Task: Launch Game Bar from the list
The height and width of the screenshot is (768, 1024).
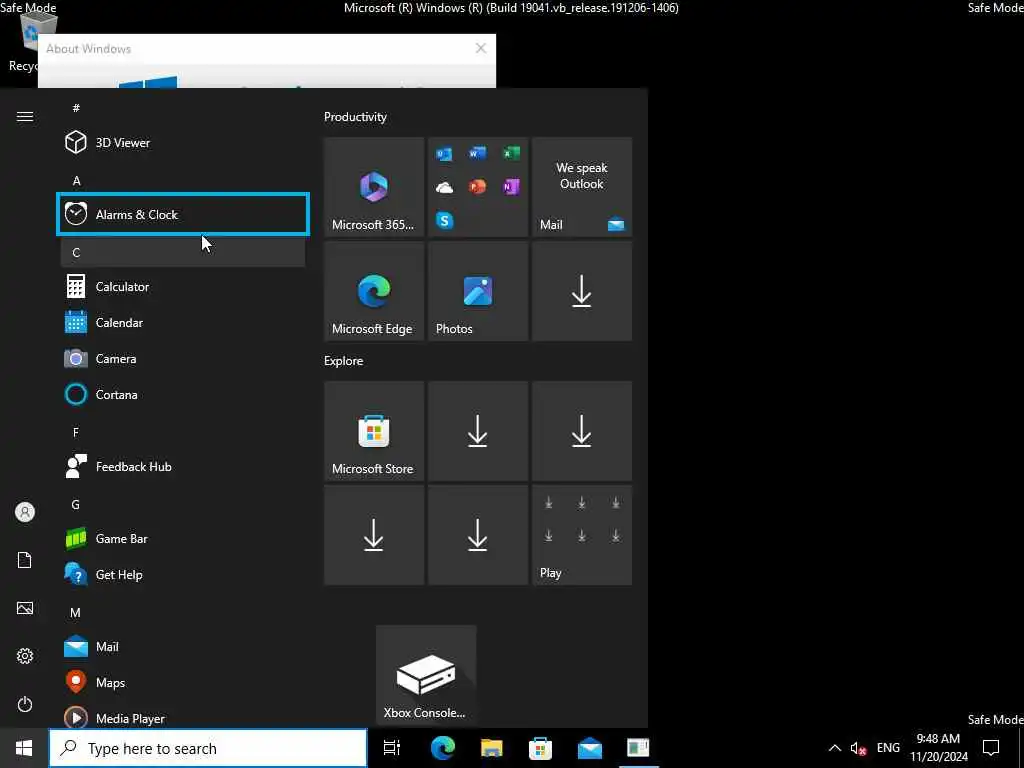Action: click(183, 539)
